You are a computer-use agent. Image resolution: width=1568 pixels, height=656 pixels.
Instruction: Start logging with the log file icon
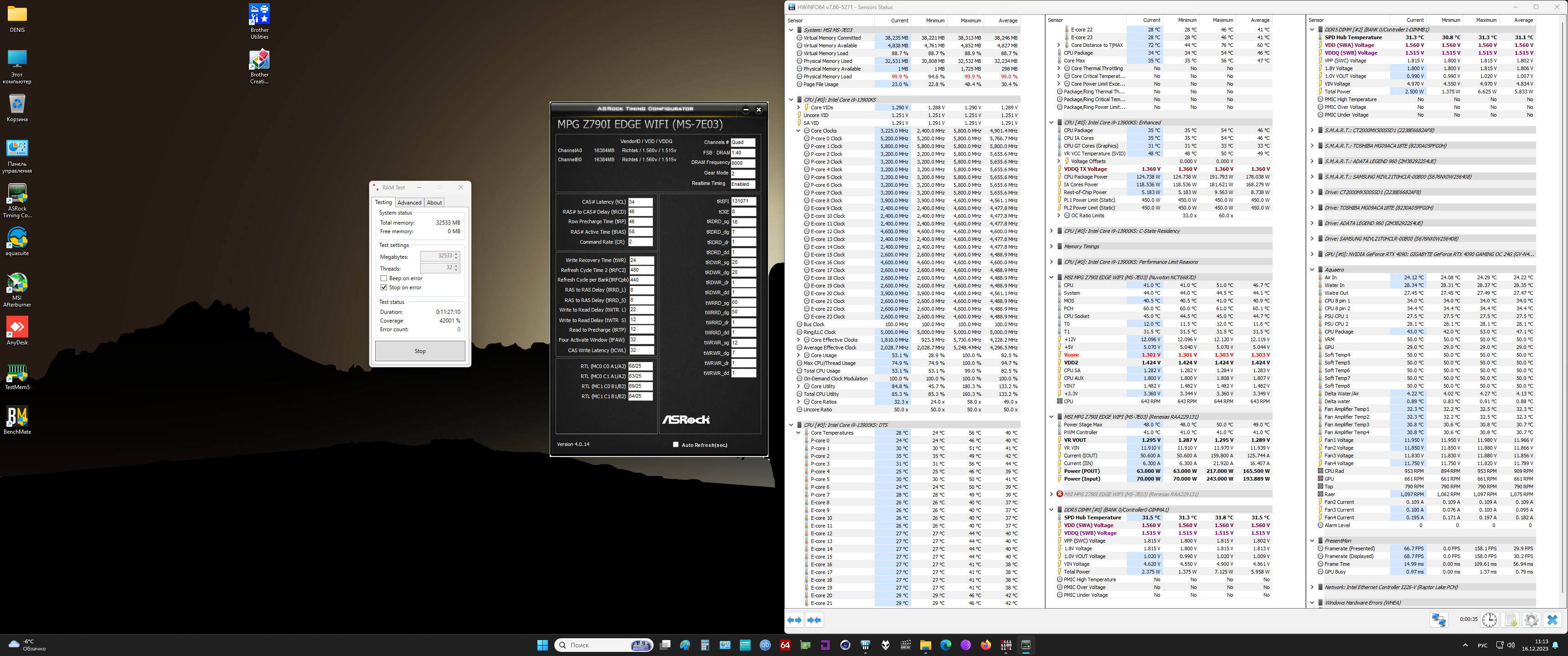pos(1510,620)
